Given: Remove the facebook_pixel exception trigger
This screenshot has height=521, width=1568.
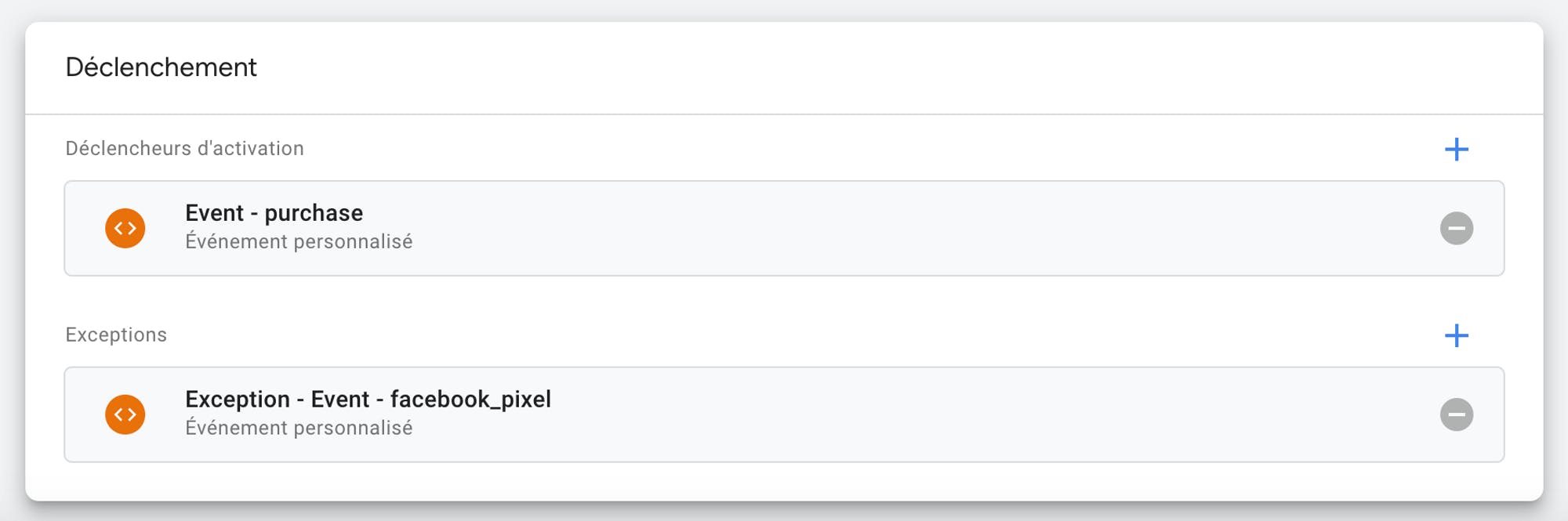Looking at the screenshot, I should pos(1456,414).
